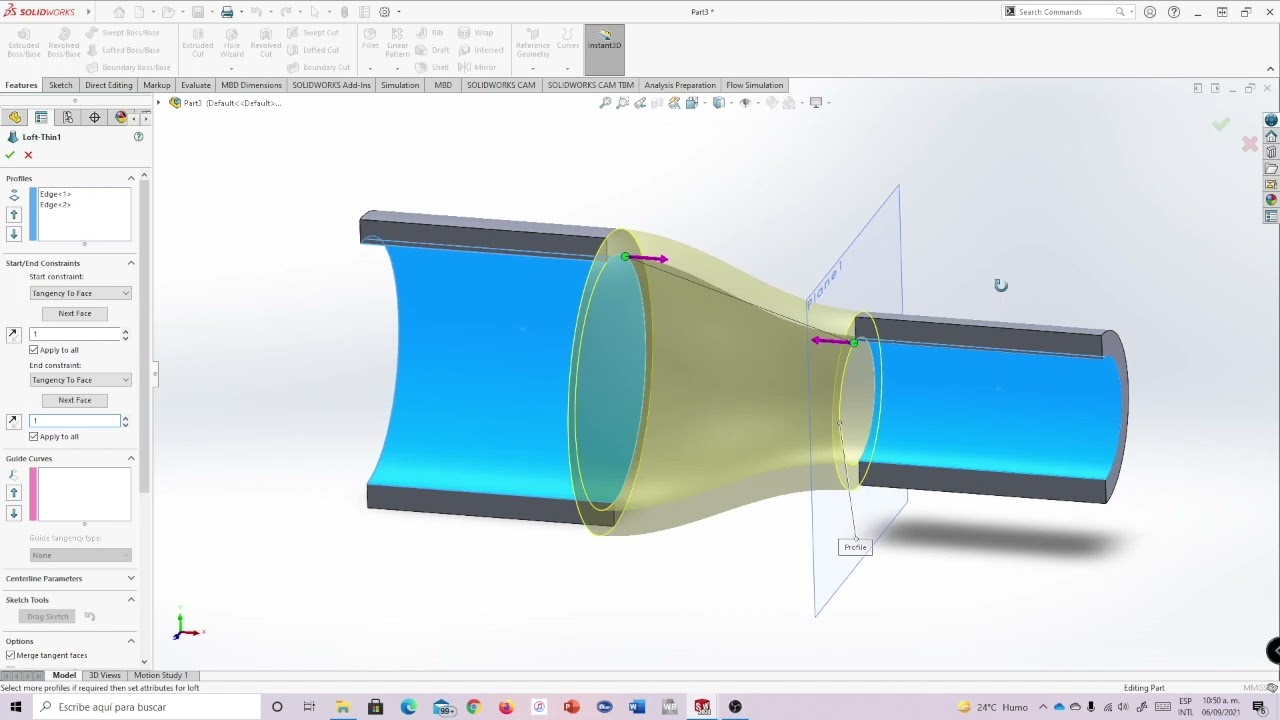Open the FeatureManager design tree tab icon
Image resolution: width=1280 pixels, height=720 pixels.
(x=15, y=117)
